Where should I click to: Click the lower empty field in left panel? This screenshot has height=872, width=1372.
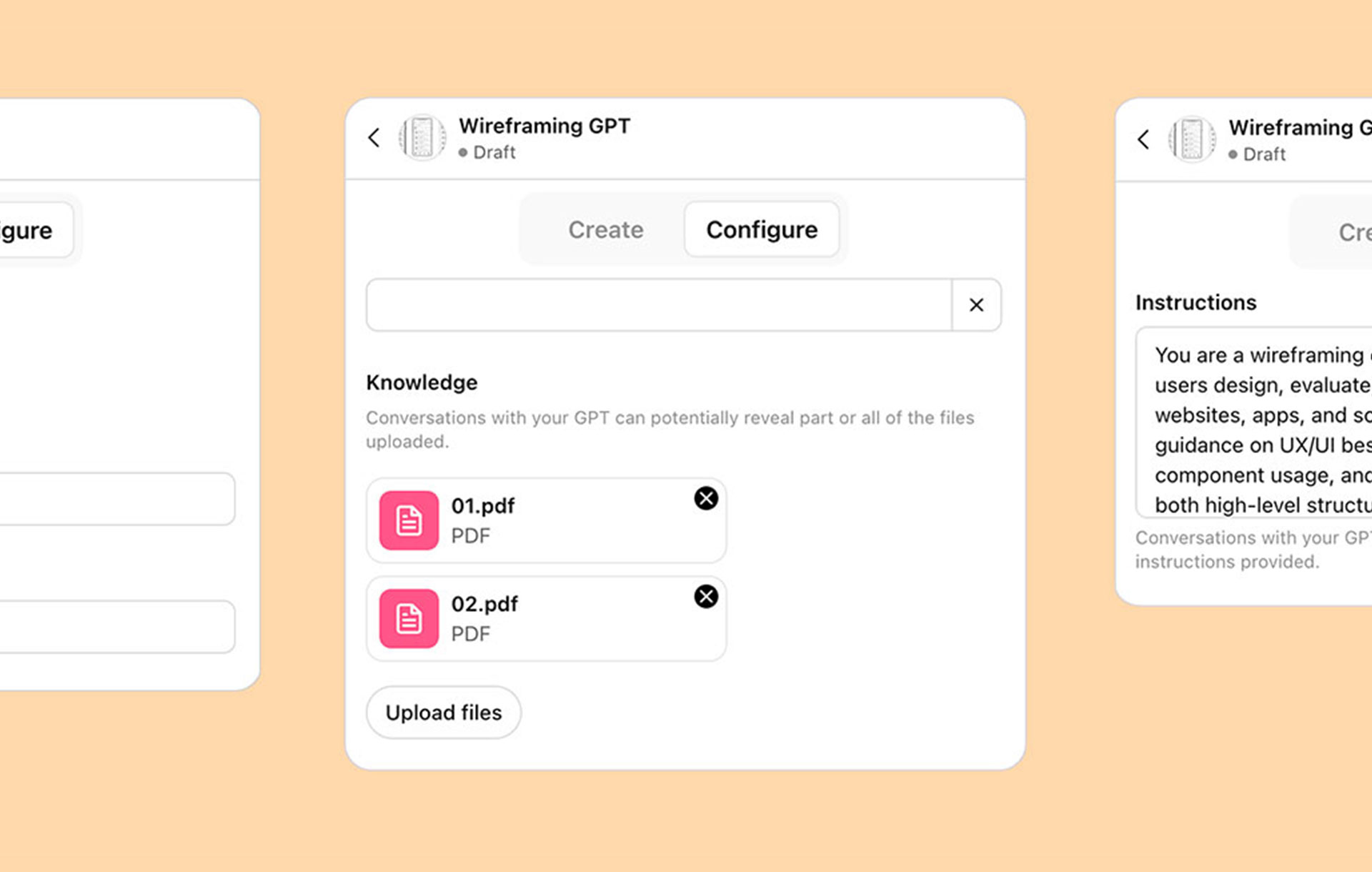pyautogui.click(x=117, y=627)
